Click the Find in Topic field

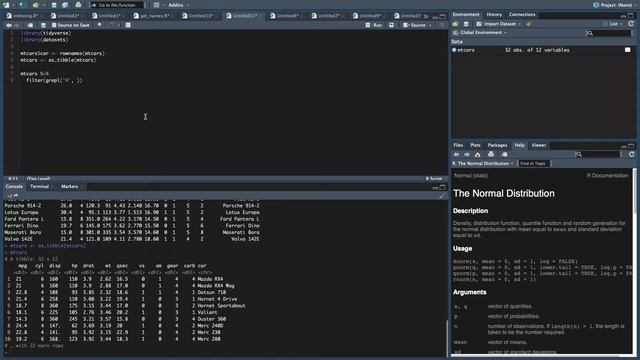(x=534, y=163)
